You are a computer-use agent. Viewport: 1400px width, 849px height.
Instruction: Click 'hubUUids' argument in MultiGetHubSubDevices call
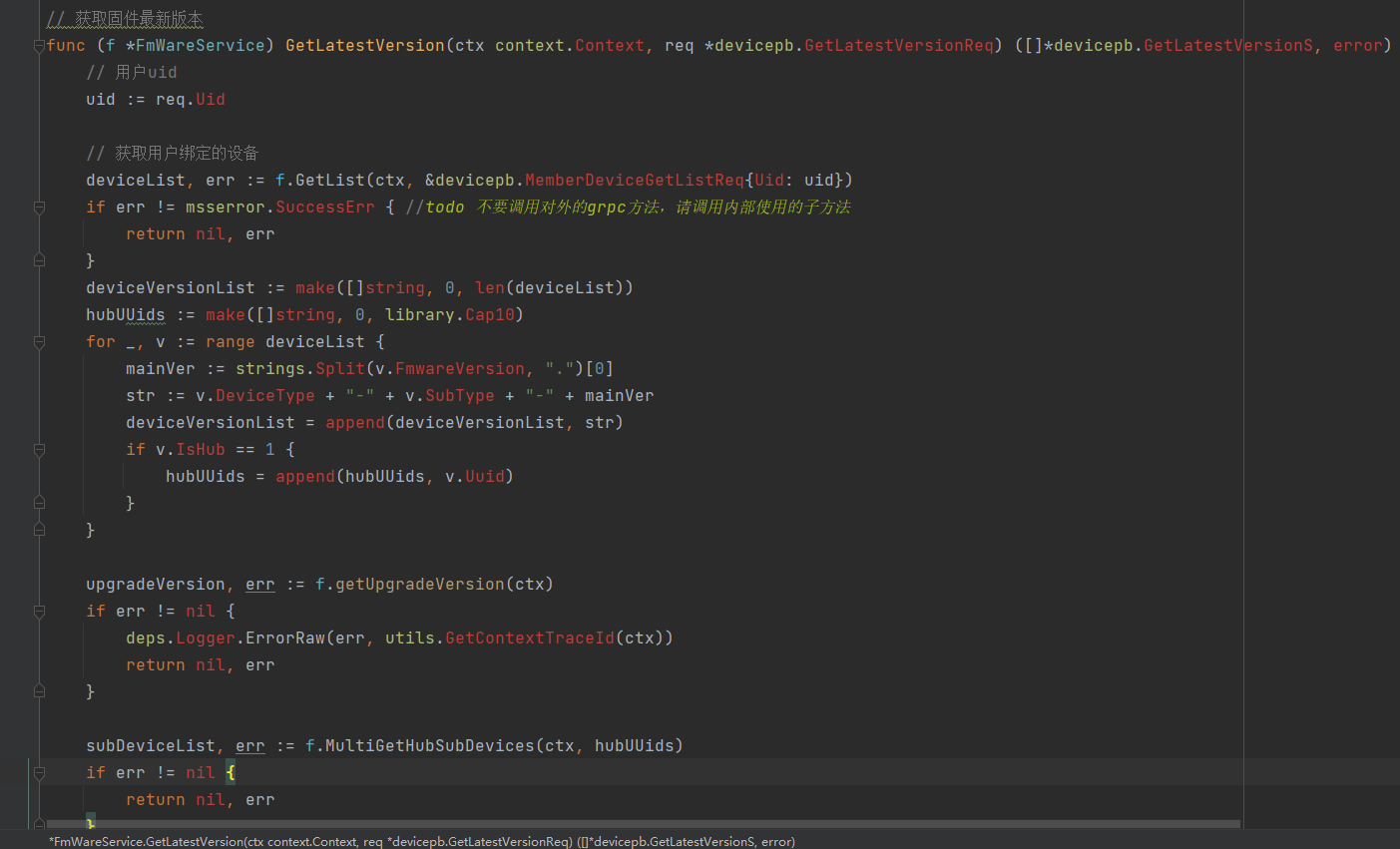[x=635, y=746]
